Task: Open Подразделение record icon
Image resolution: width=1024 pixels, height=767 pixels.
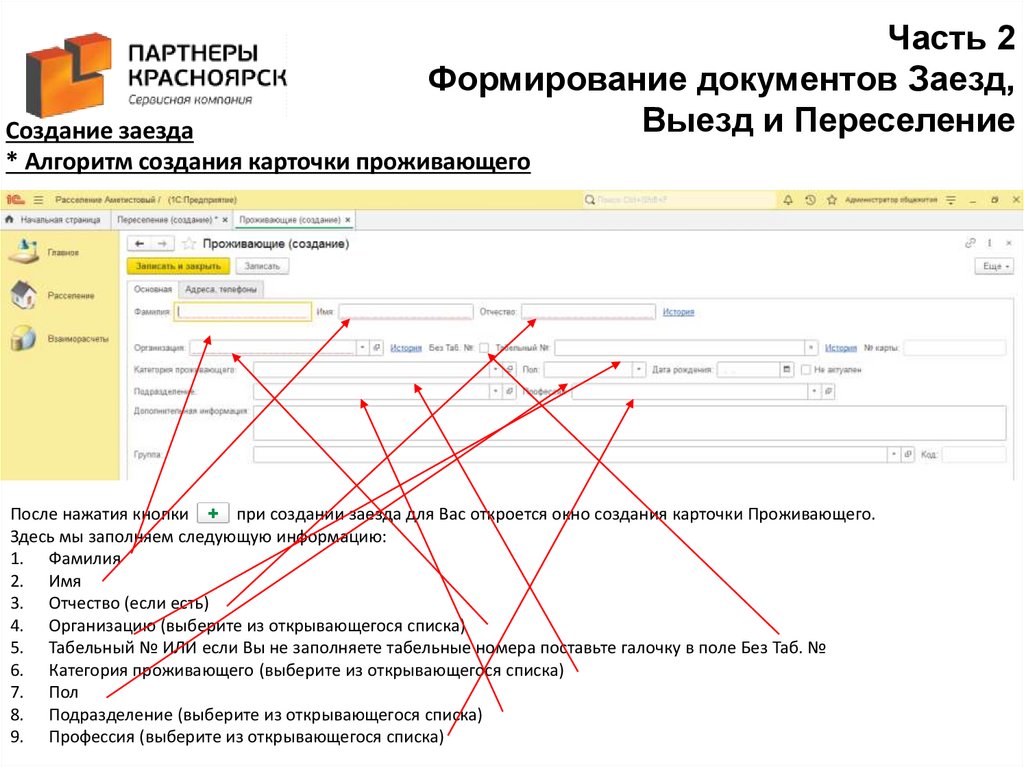Action: 509,391
